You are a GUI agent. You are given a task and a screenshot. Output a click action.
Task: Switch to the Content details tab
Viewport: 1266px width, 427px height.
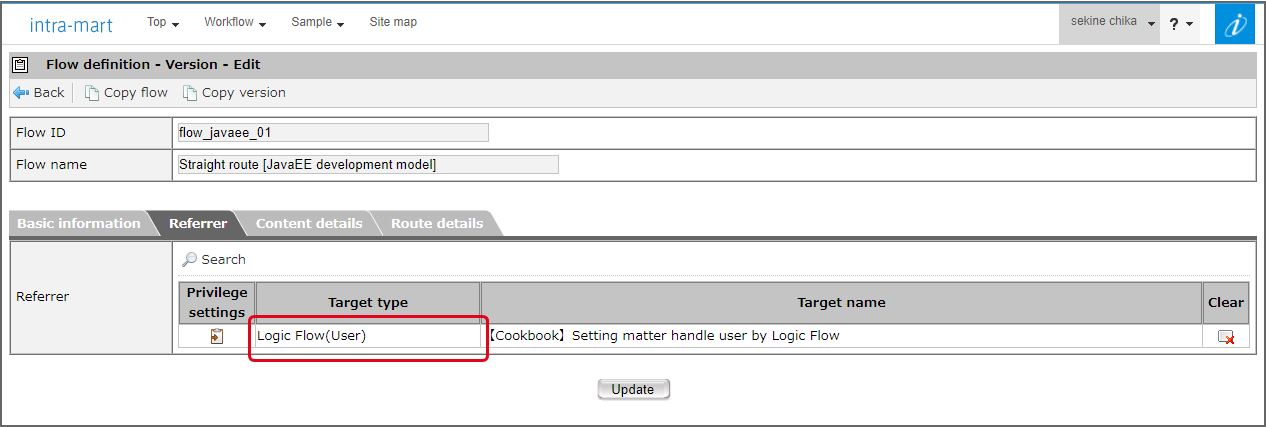pos(309,224)
